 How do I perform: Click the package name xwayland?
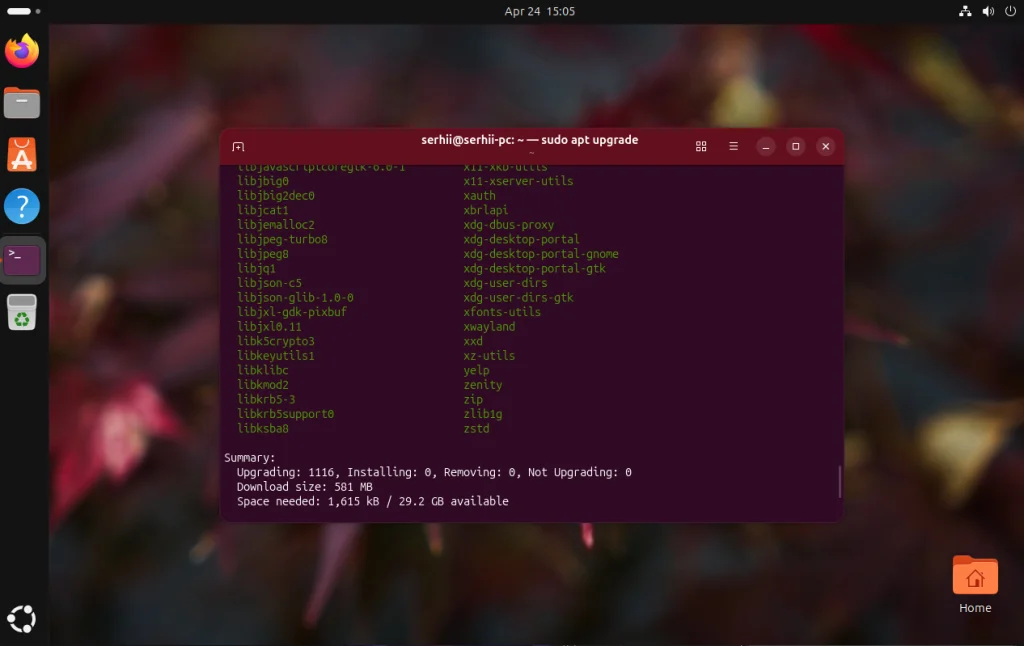point(488,327)
